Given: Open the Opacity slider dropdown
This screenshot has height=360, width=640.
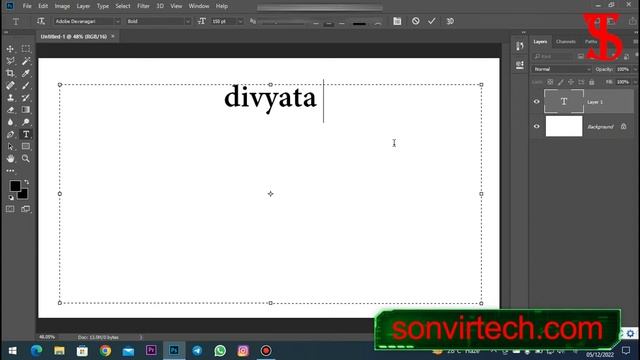Looking at the screenshot, I should [635, 69].
